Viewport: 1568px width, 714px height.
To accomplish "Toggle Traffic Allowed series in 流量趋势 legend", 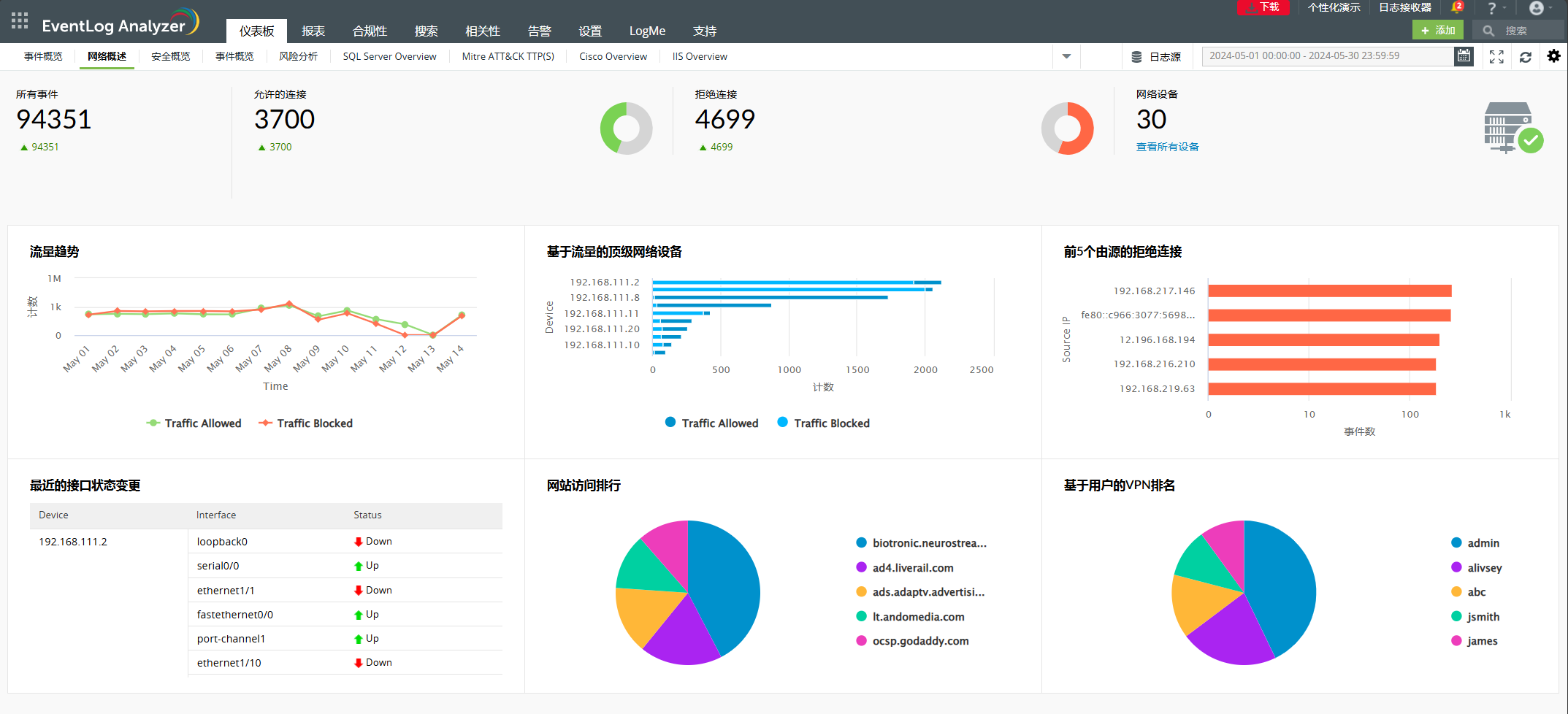I will 194,423.
